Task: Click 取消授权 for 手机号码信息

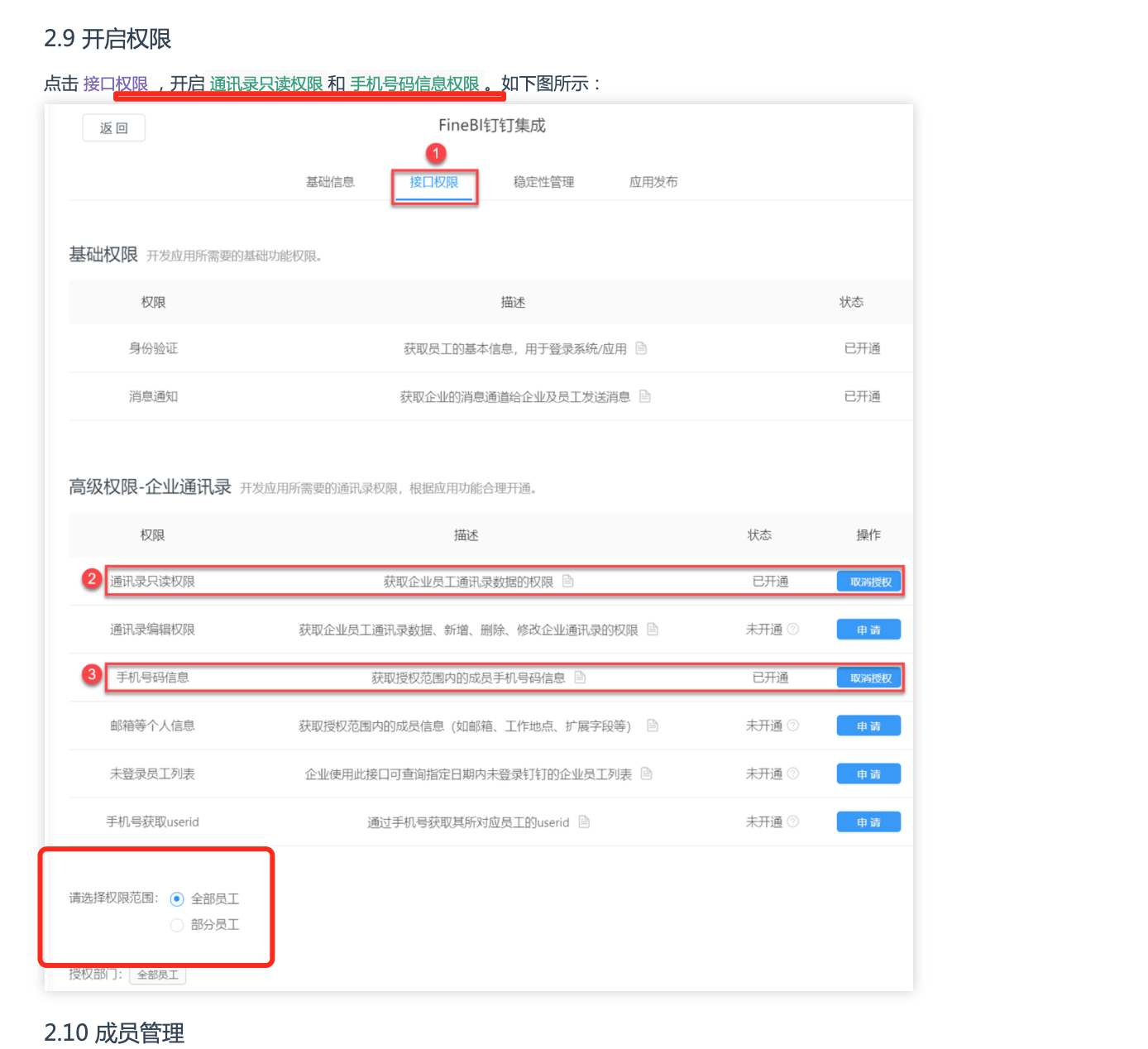Action: point(870,678)
